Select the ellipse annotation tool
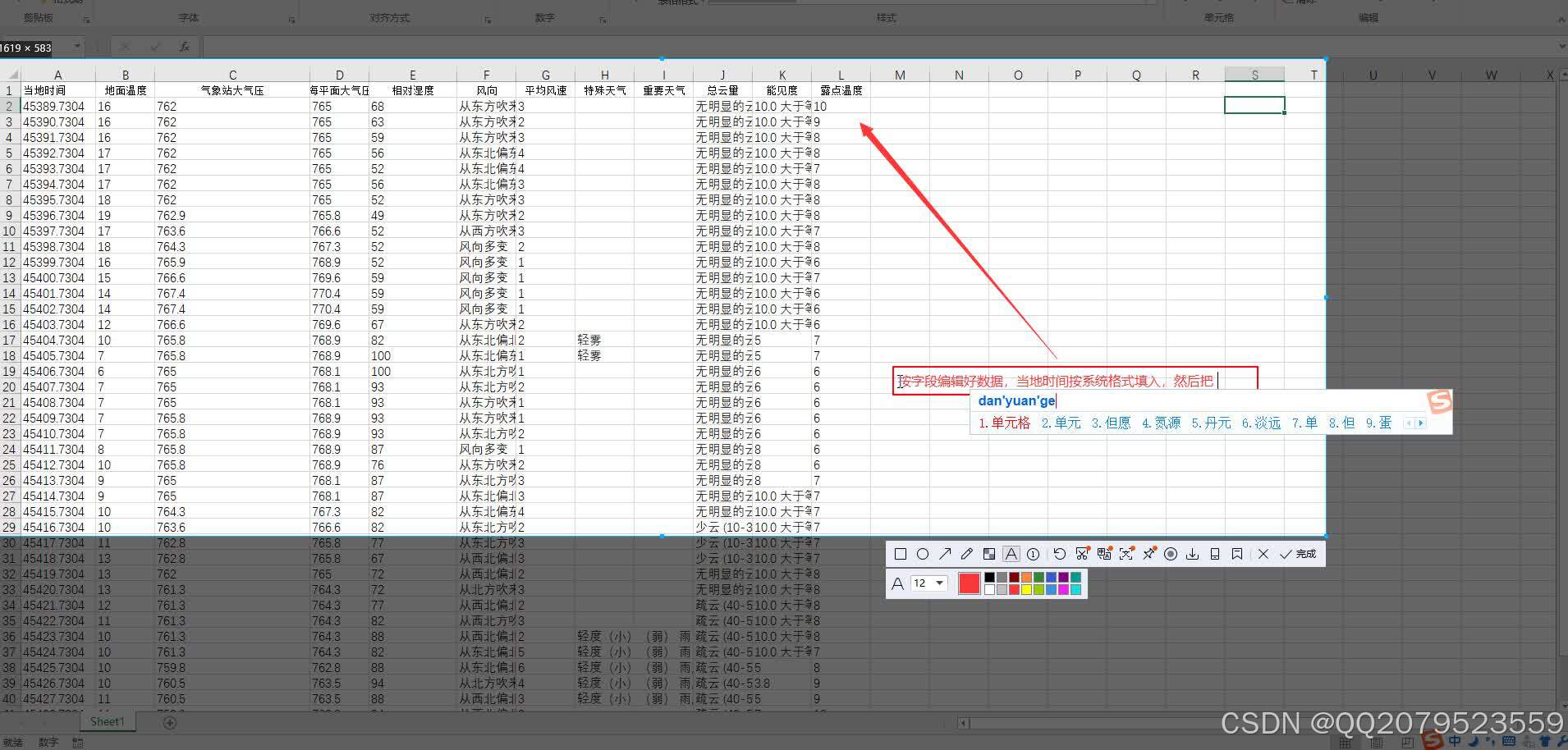The image size is (1568, 750). tap(922, 554)
